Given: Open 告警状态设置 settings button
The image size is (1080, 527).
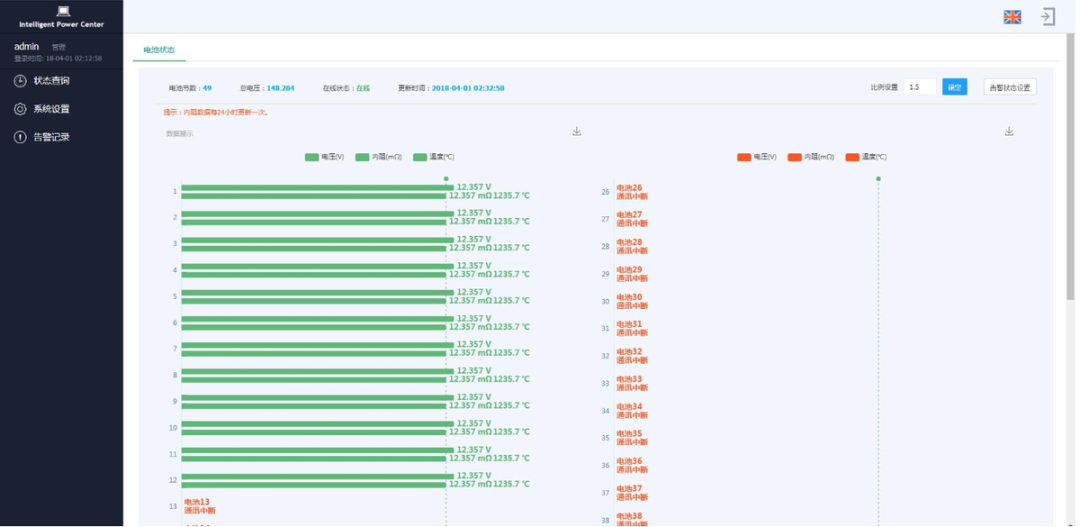Looking at the screenshot, I should pos(1009,87).
